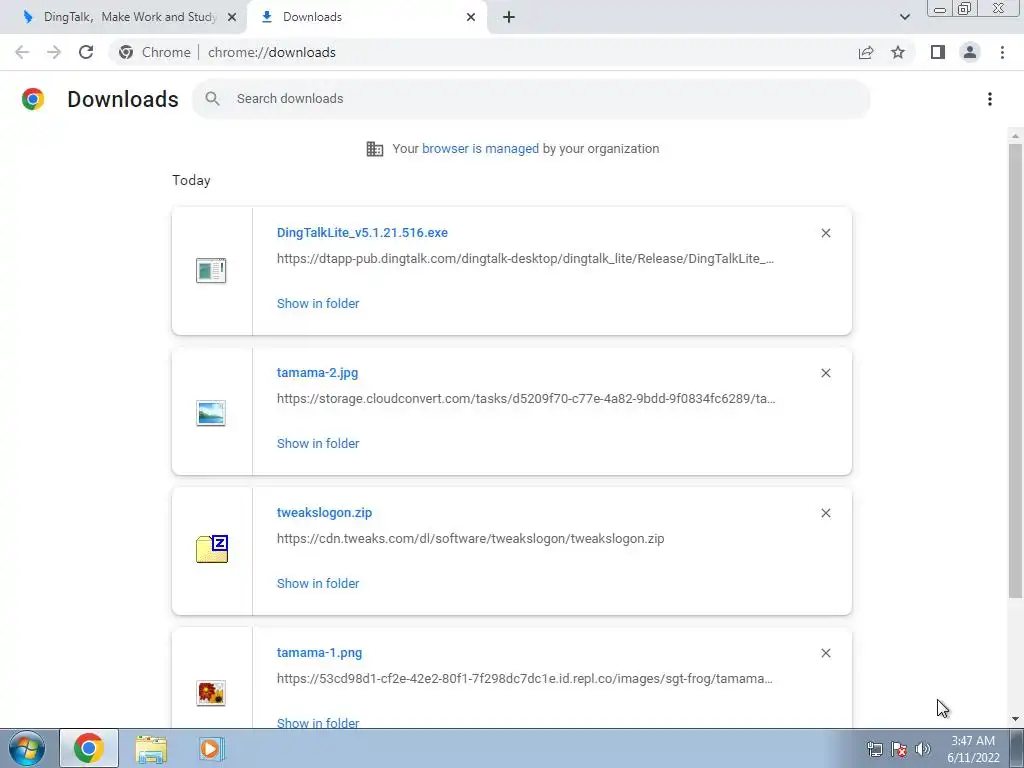Click the network tray icon
1024x768 pixels.
coord(874,749)
